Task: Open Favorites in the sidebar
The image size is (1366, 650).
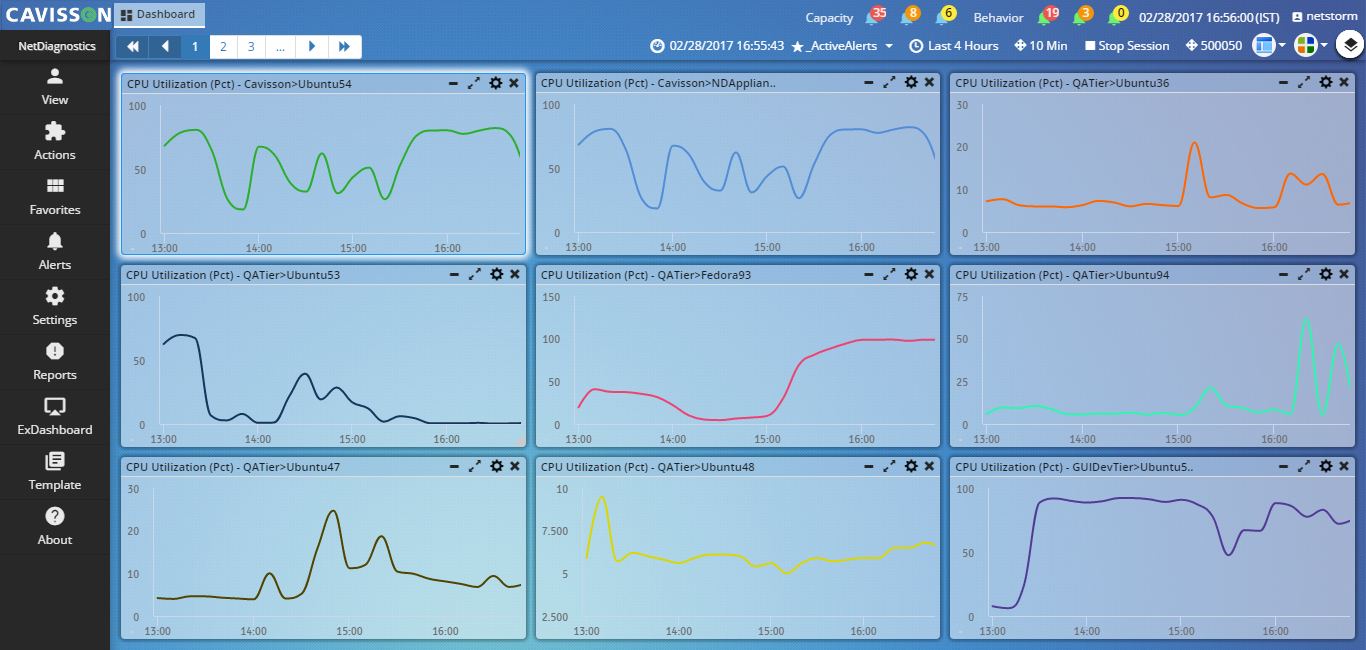Action: coord(55,197)
